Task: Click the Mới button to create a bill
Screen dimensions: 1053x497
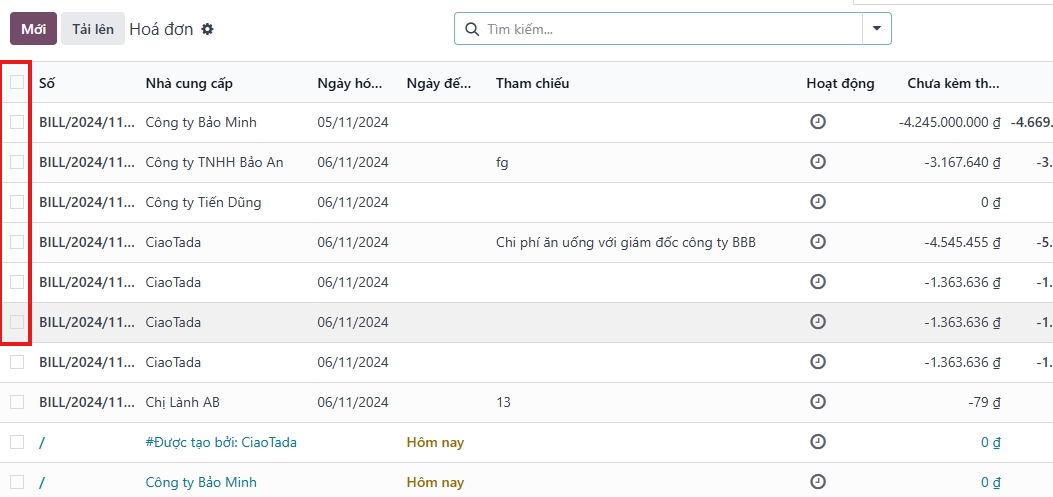Action: tap(34, 29)
